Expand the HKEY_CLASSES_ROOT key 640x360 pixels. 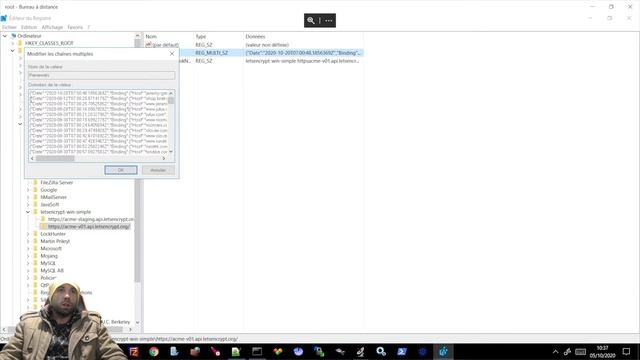click(13, 43)
